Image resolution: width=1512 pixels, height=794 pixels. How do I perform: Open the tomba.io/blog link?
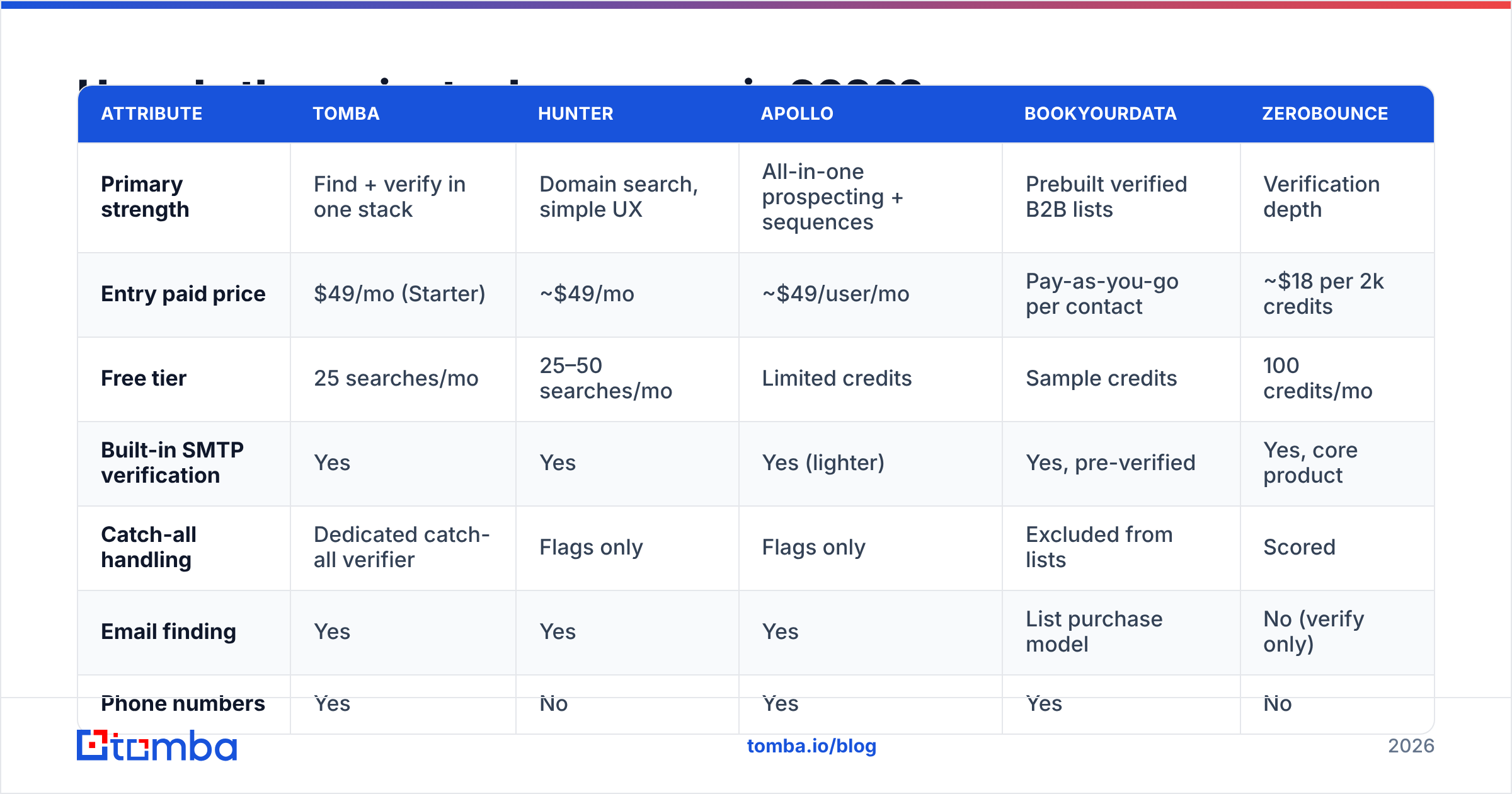(811, 746)
